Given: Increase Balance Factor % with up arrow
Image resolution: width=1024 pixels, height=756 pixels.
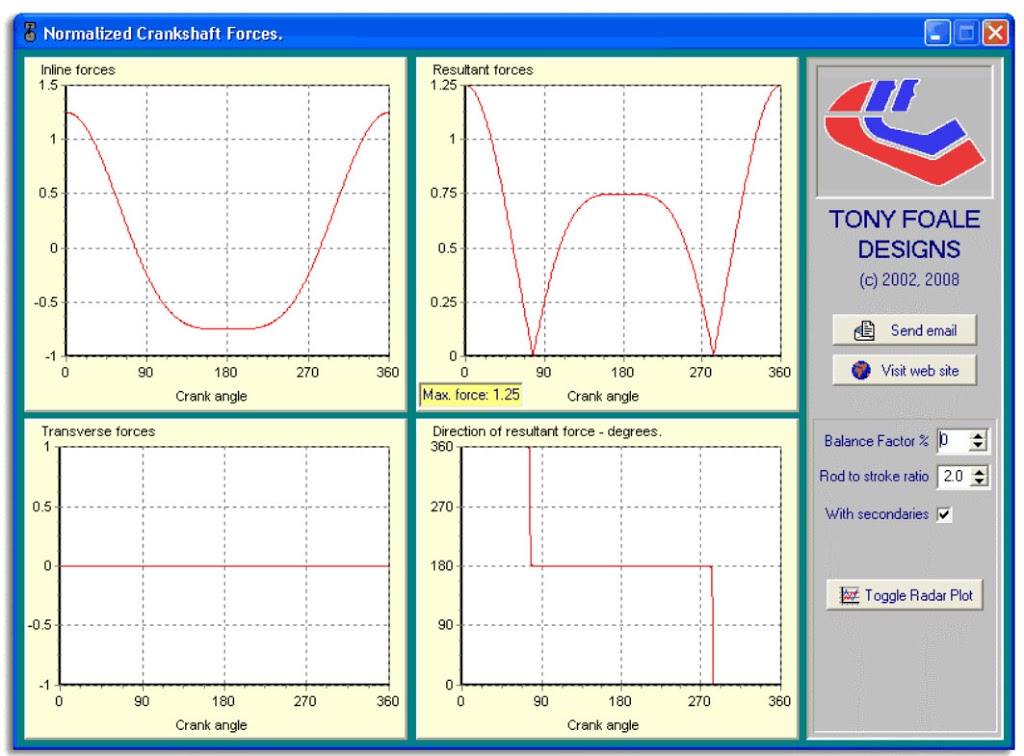Looking at the screenshot, I should click(978, 436).
